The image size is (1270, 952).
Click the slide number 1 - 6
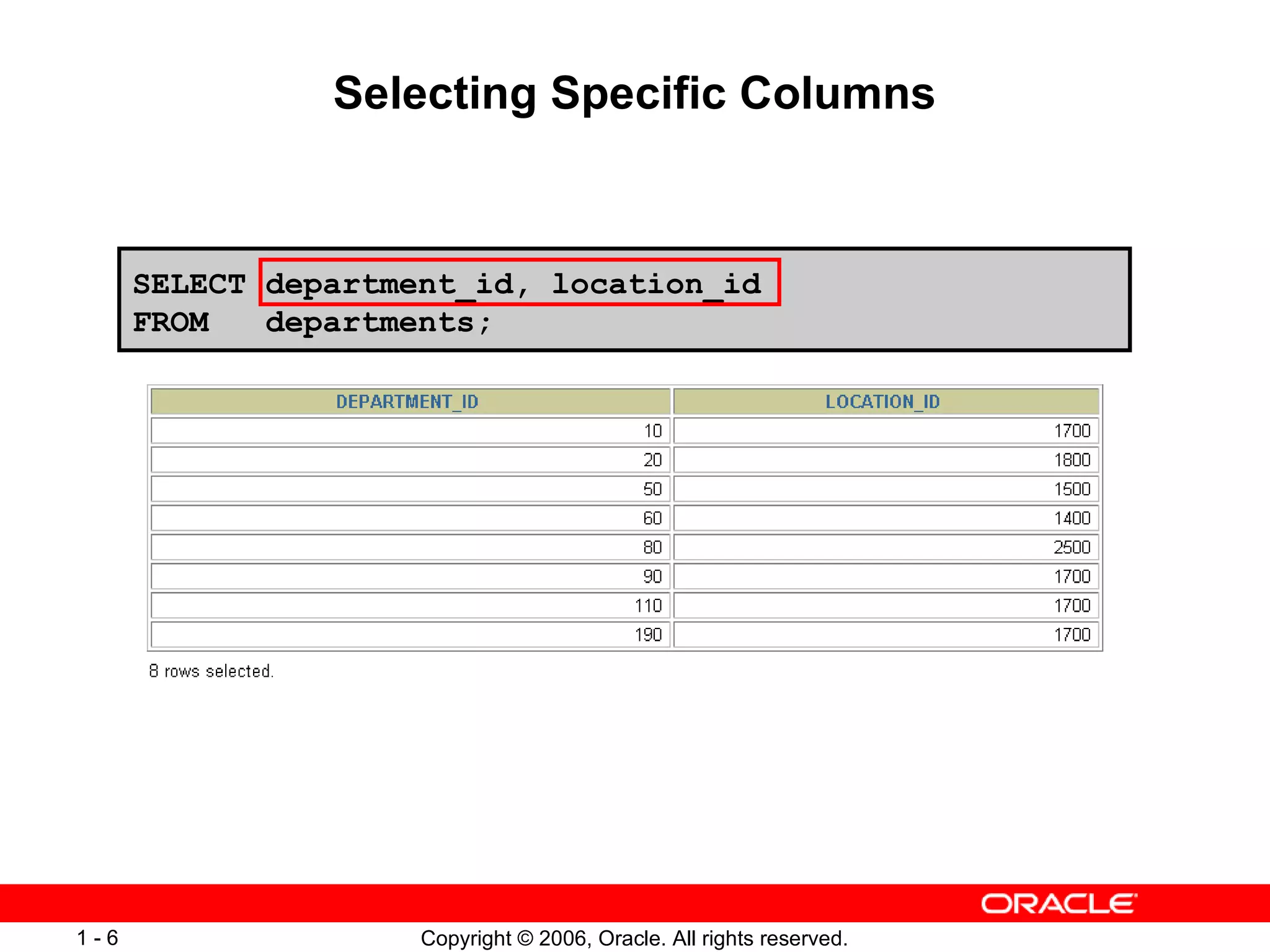(x=97, y=938)
